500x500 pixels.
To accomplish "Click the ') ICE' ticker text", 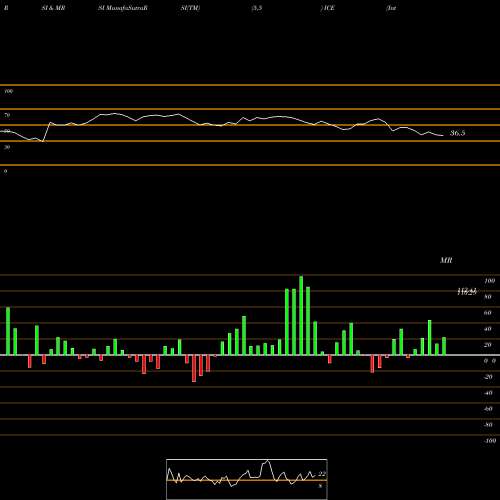I will [328, 8].
